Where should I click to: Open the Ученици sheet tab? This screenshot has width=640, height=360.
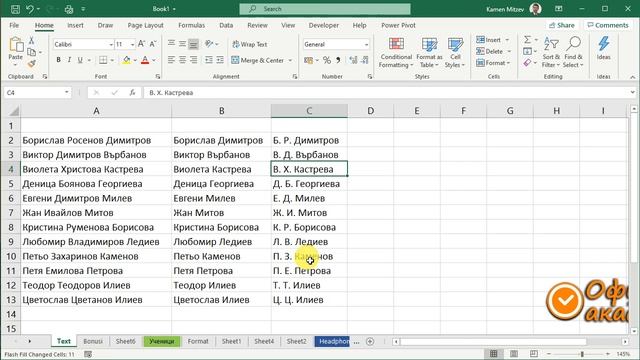(162, 341)
